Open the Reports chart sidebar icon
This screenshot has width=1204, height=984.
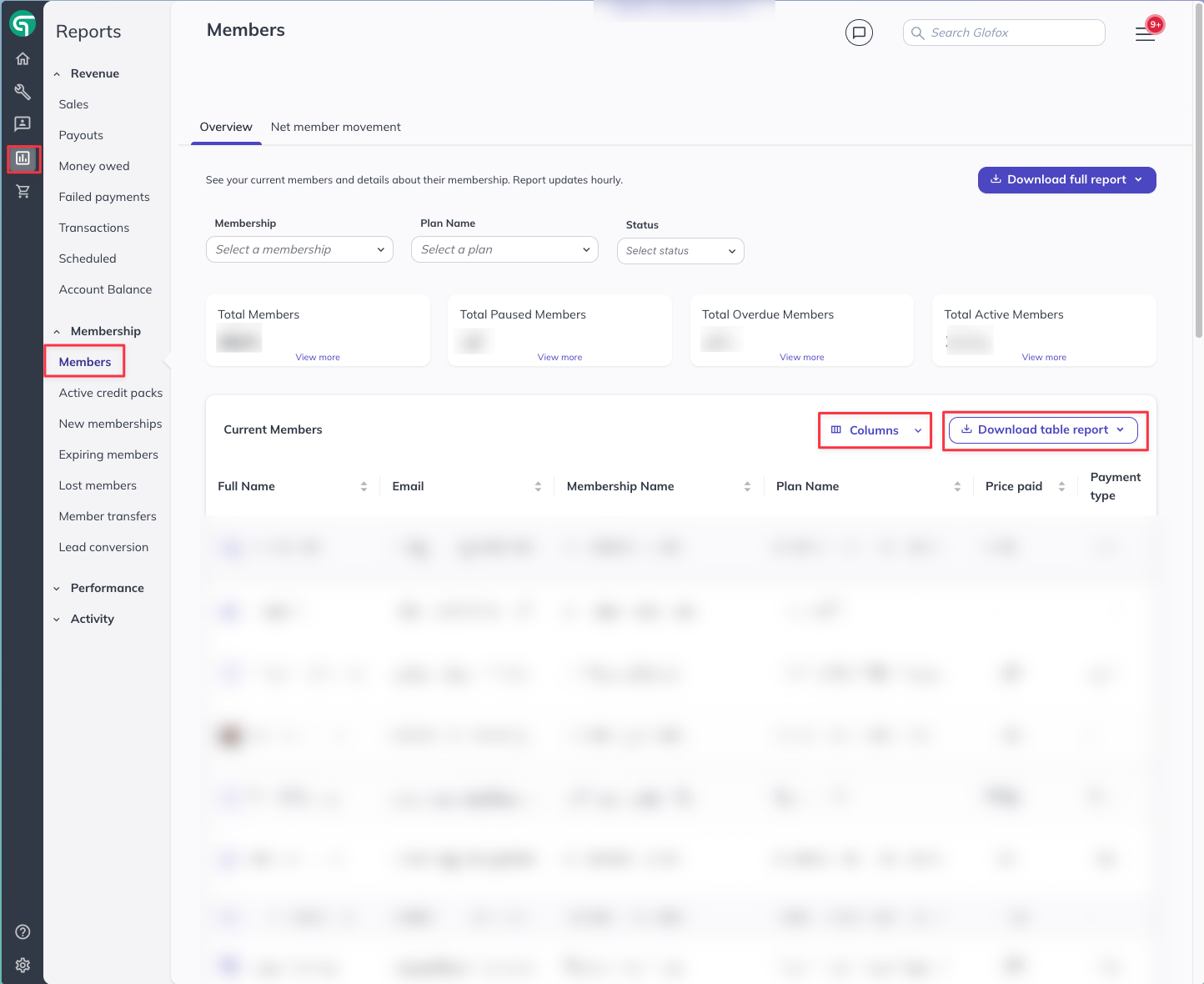(23, 158)
